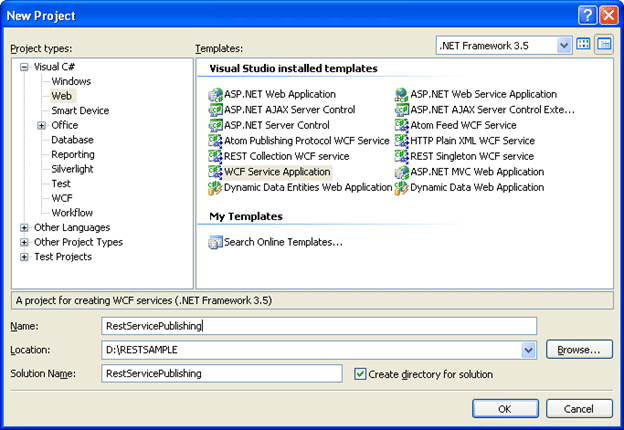Switch templates to large icons view

pos(583,45)
